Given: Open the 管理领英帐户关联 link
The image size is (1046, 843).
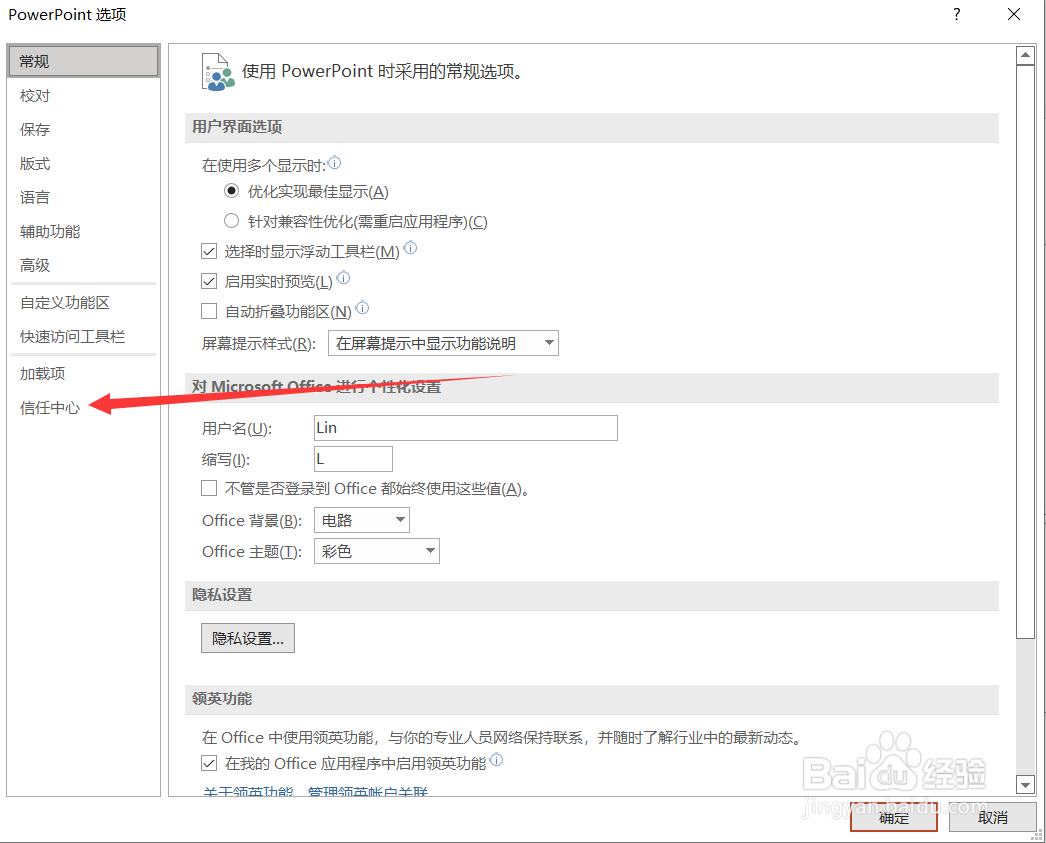Looking at the screenshot, I should point(368,792).
